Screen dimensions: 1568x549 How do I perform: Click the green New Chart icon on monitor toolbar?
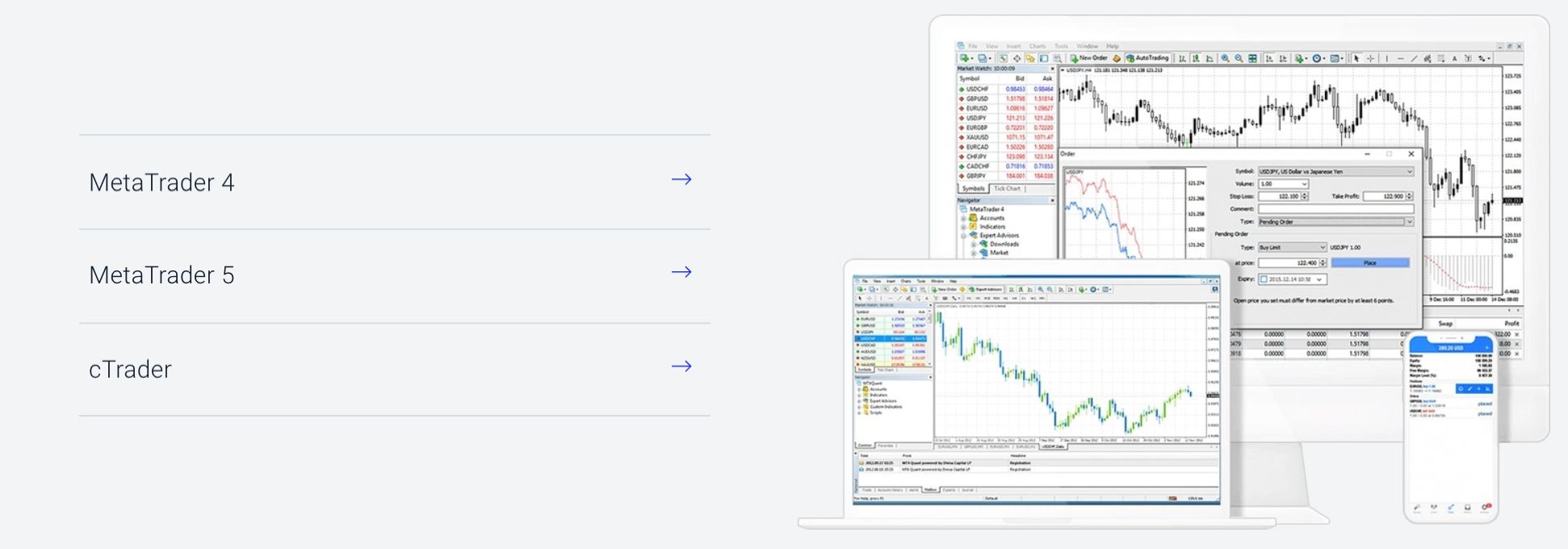964,58
